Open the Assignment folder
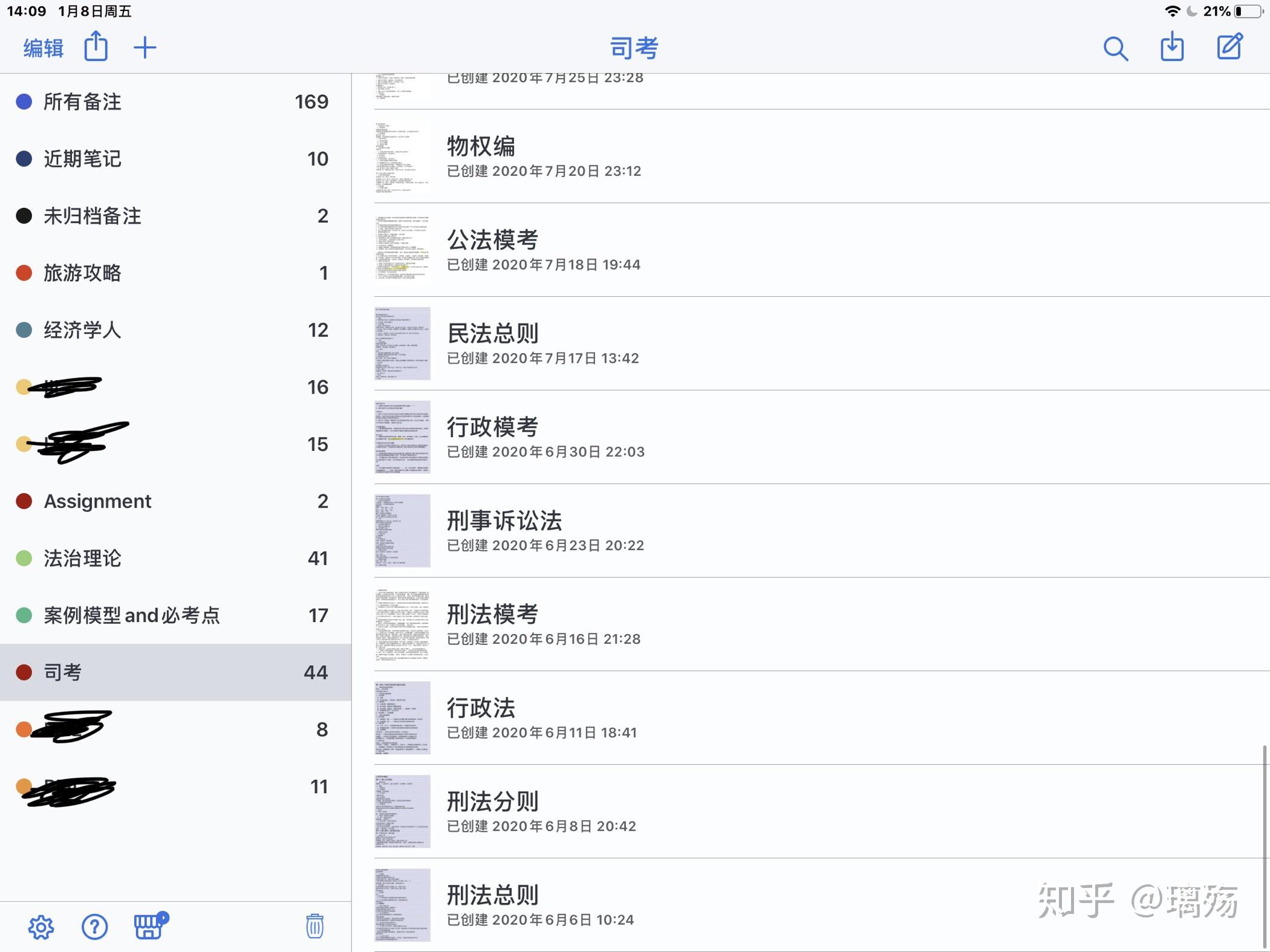This screenshot has height=952, width=1270. pos(175,501)
